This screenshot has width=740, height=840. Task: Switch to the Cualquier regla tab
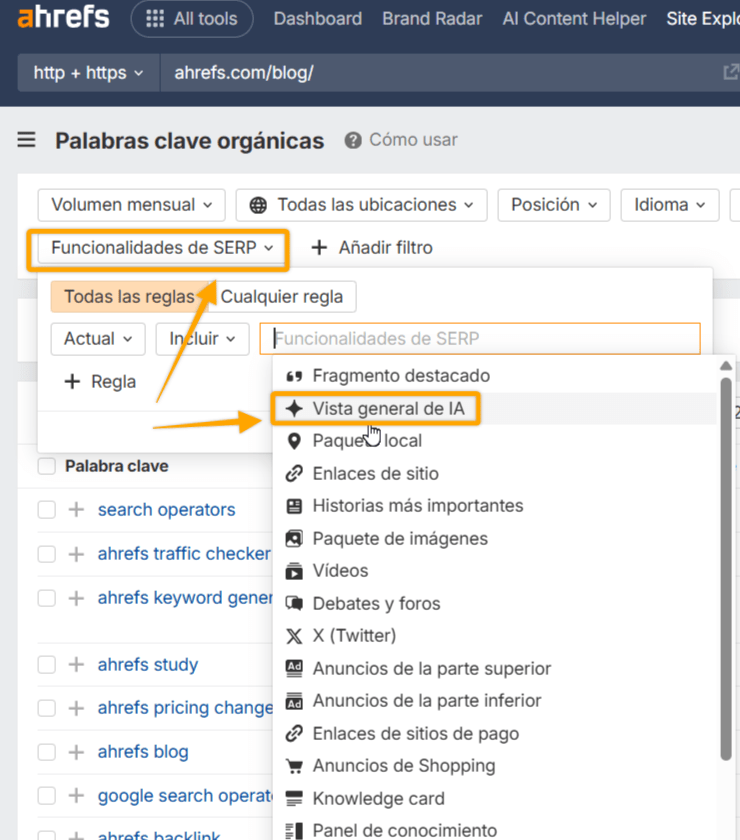(283, 297)
